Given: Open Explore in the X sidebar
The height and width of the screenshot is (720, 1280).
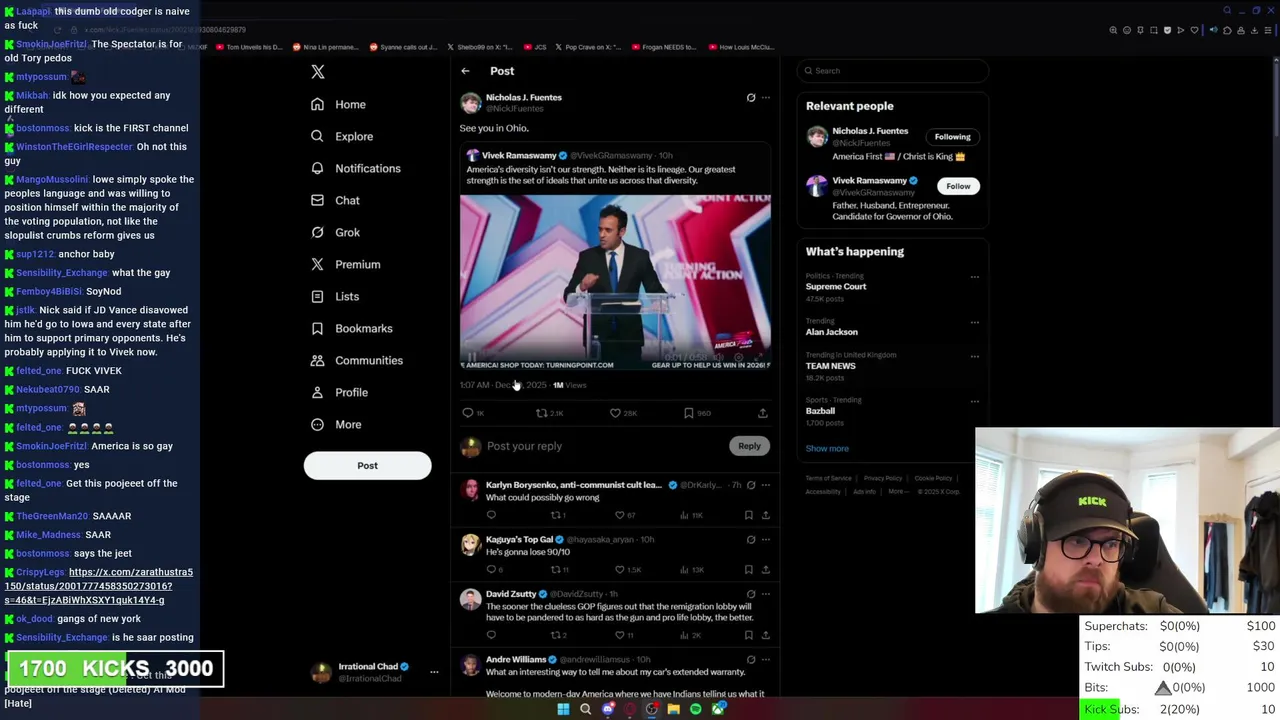Looking at the screenshot, I should tap(341, 136).
